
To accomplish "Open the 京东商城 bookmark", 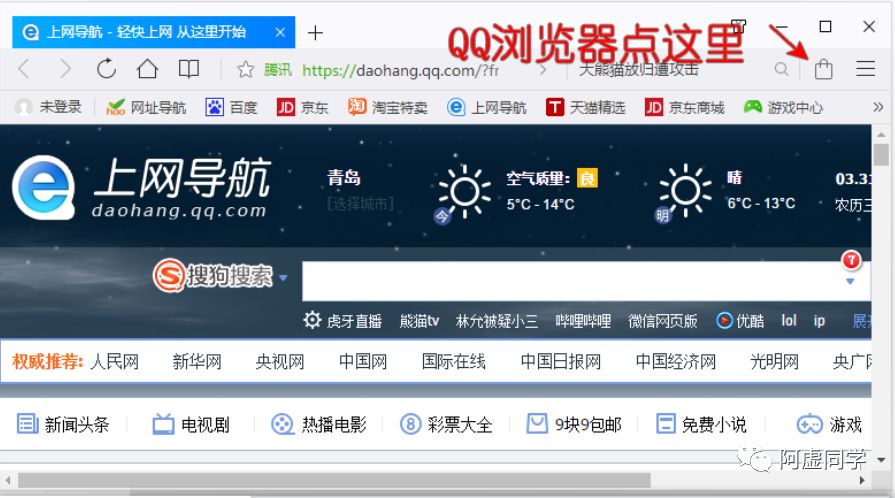I will tap(684, 107).
